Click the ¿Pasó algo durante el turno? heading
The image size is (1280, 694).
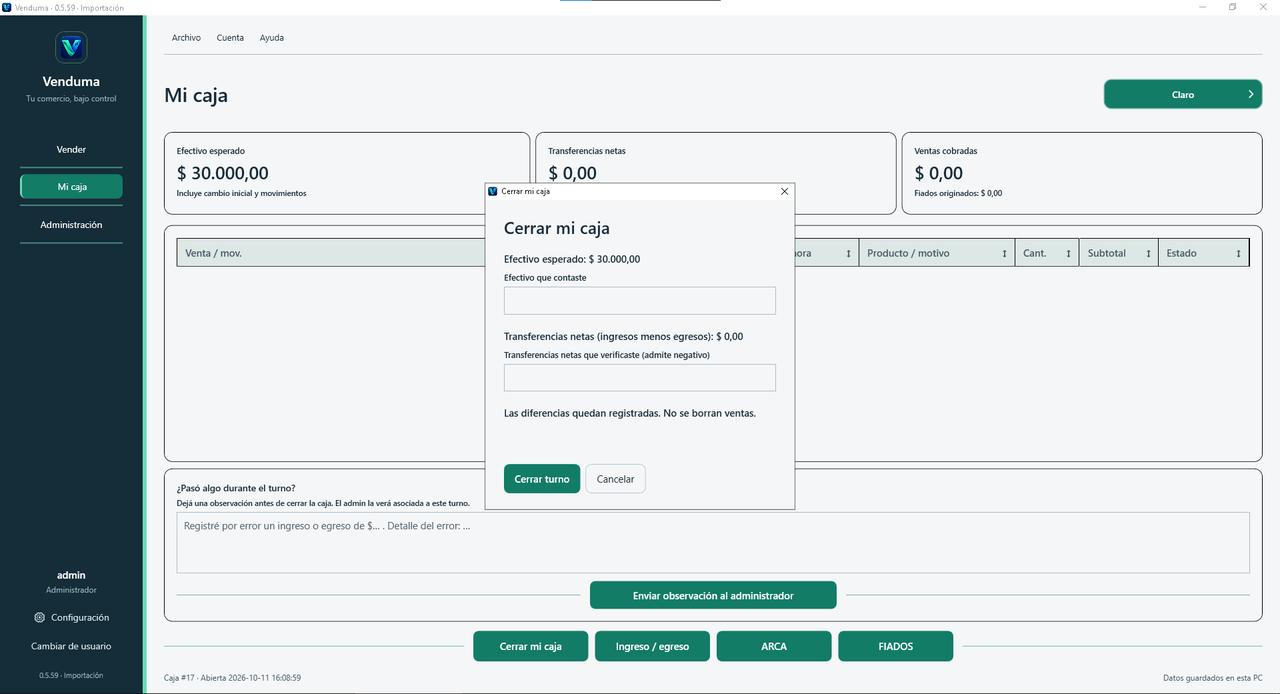tap(236, 488)
